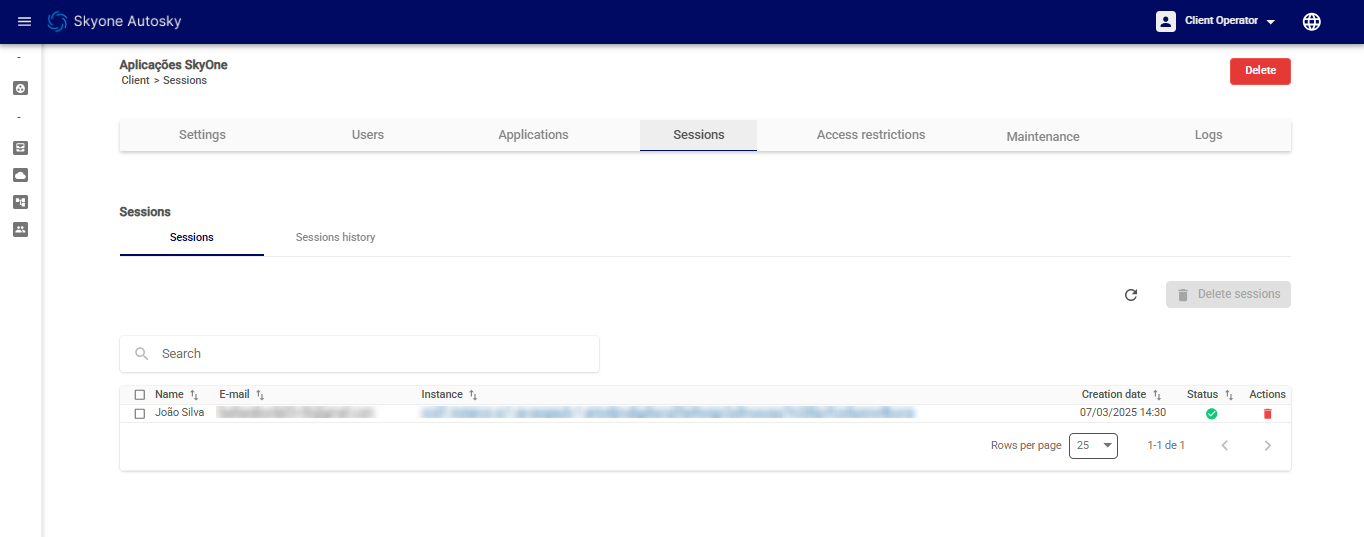The width and height of the screenshot is (1364, 537).
Task: Sort table by Creation date arrows
Action: tap(1157, 395)
